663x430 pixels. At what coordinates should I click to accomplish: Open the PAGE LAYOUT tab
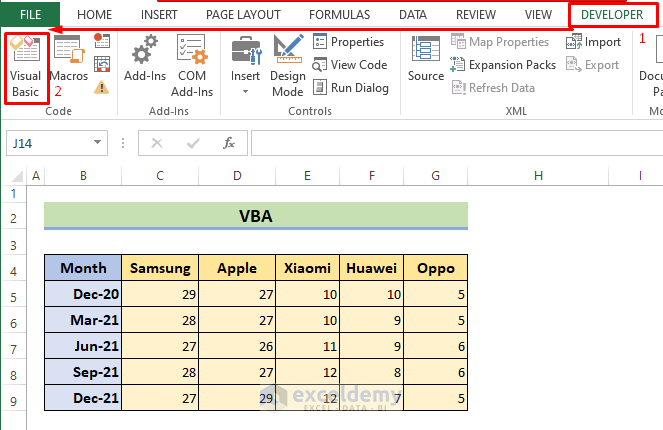point(243,15)
